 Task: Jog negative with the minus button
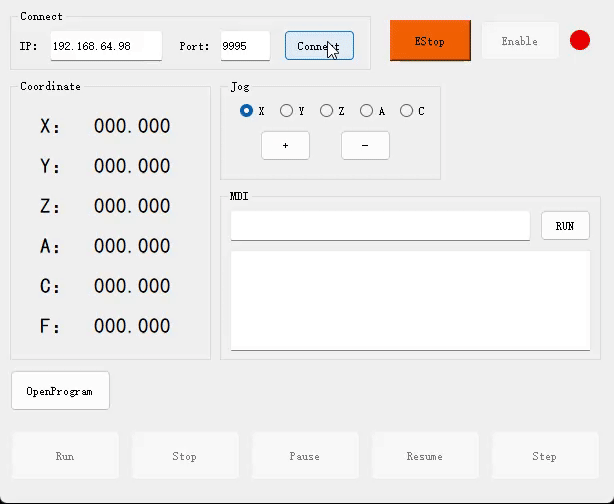[x=365, y=145]
